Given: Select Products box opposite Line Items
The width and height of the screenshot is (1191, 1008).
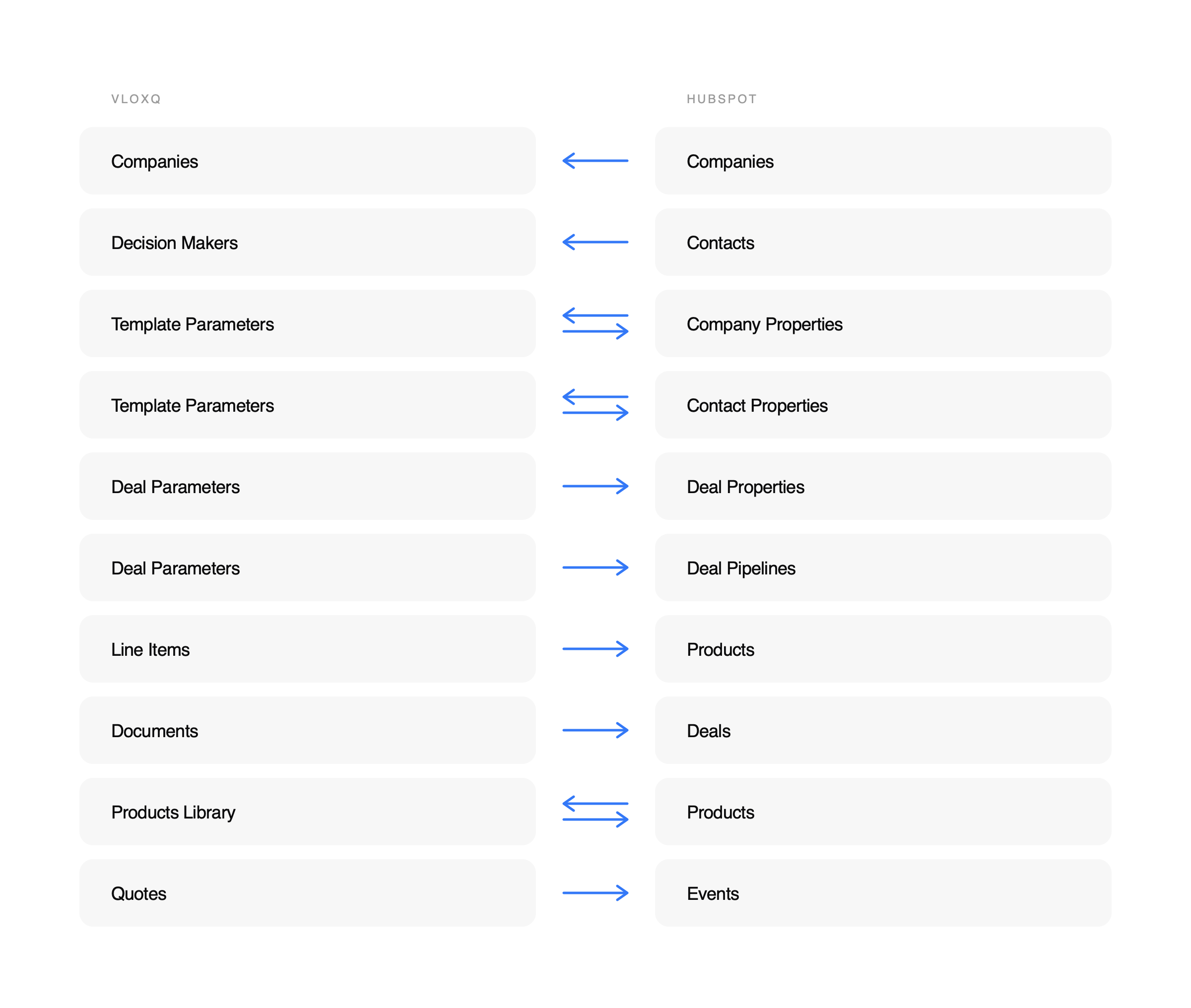Looking at the screenshot, I should (x=883, y=648).
